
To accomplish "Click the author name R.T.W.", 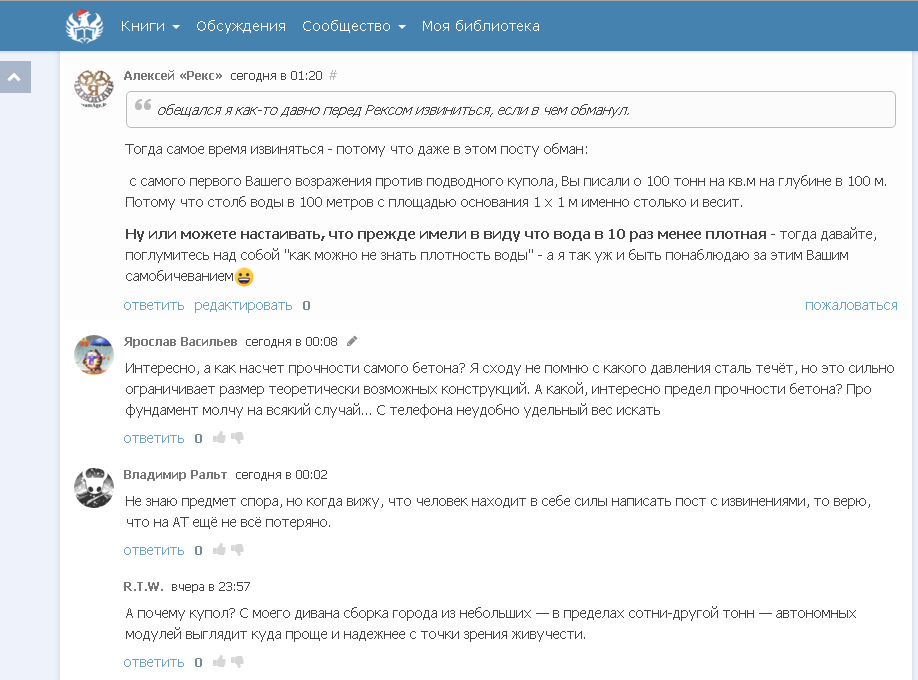I will (x=143, y=586).
